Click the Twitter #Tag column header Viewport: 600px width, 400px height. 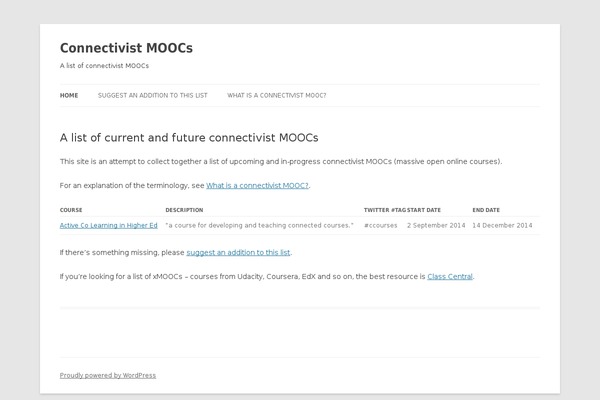385,210
